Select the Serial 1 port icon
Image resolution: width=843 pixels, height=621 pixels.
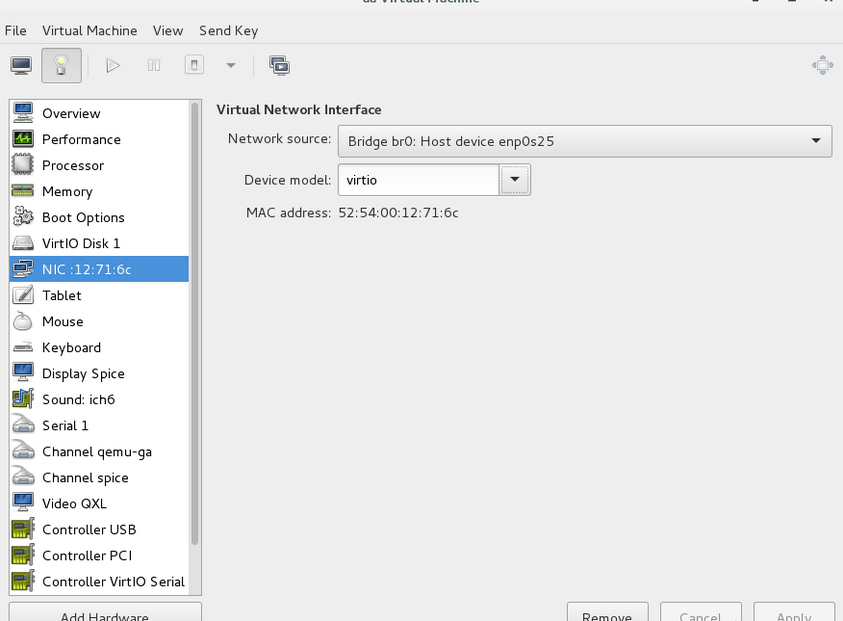[x=23, y=425]
